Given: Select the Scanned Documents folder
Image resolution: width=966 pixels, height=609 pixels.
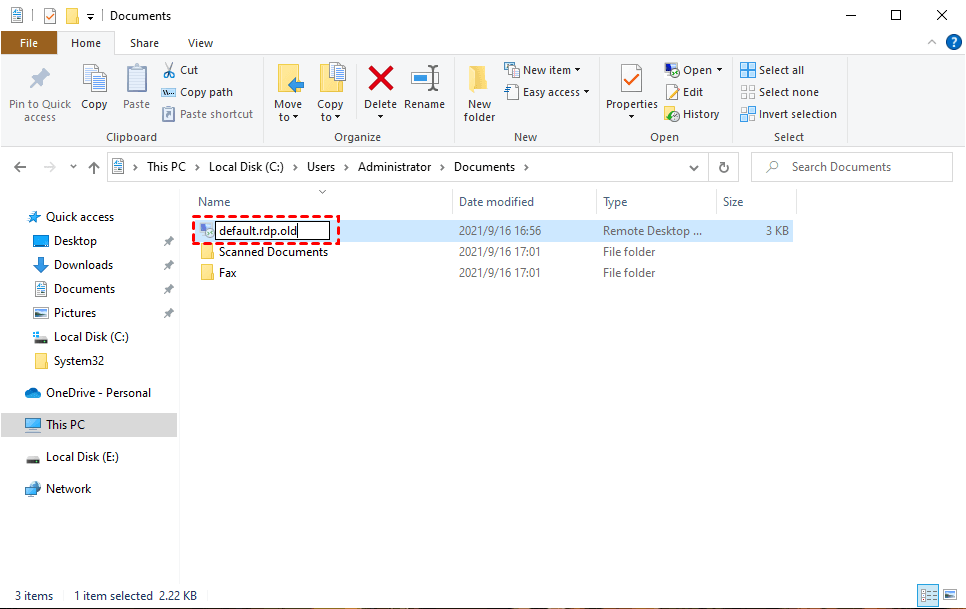Looking at the screenshot, I should [x=273, y=252].
